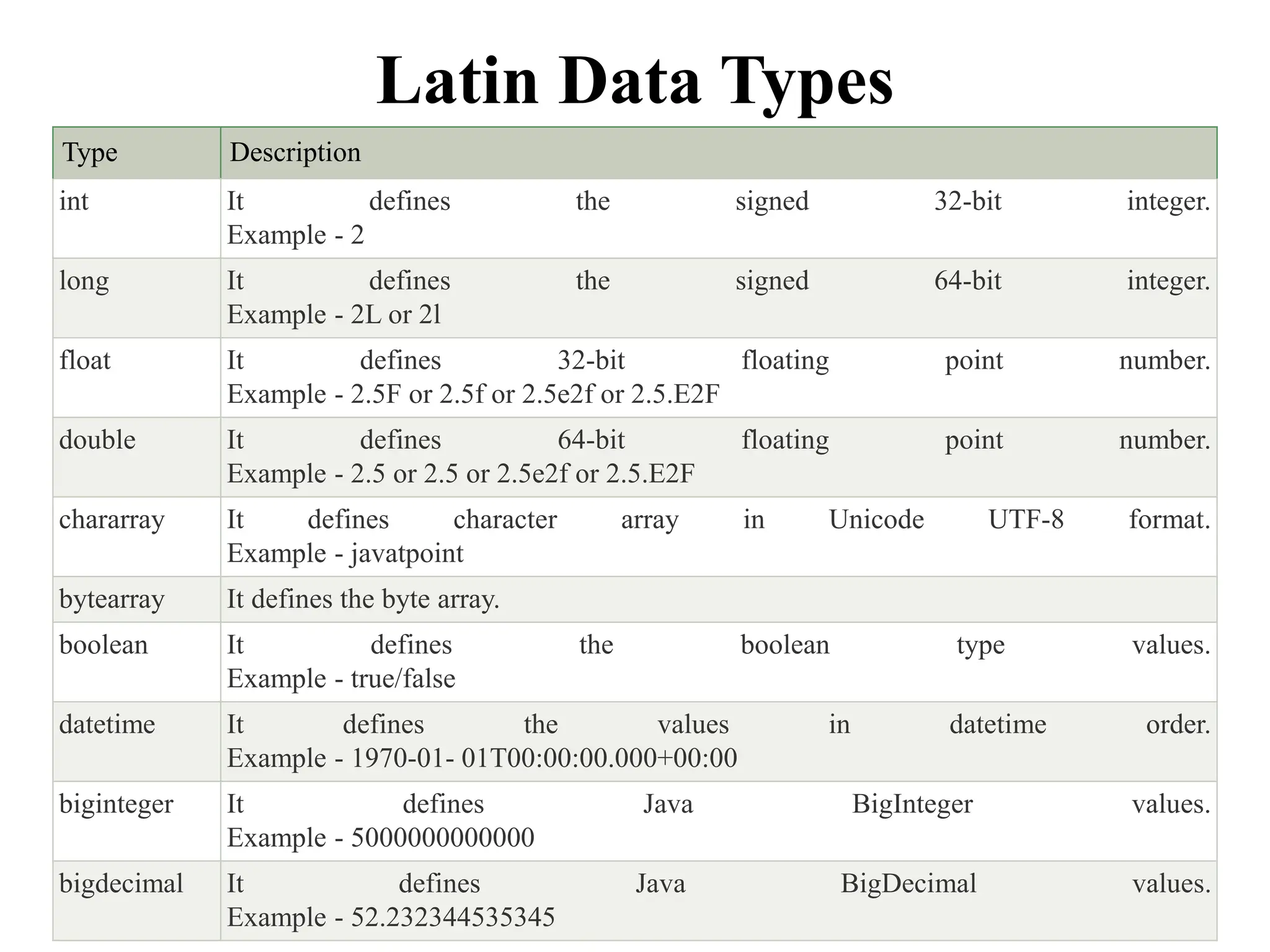Click the word 'order.' in the datetime row

point(1178,725)
